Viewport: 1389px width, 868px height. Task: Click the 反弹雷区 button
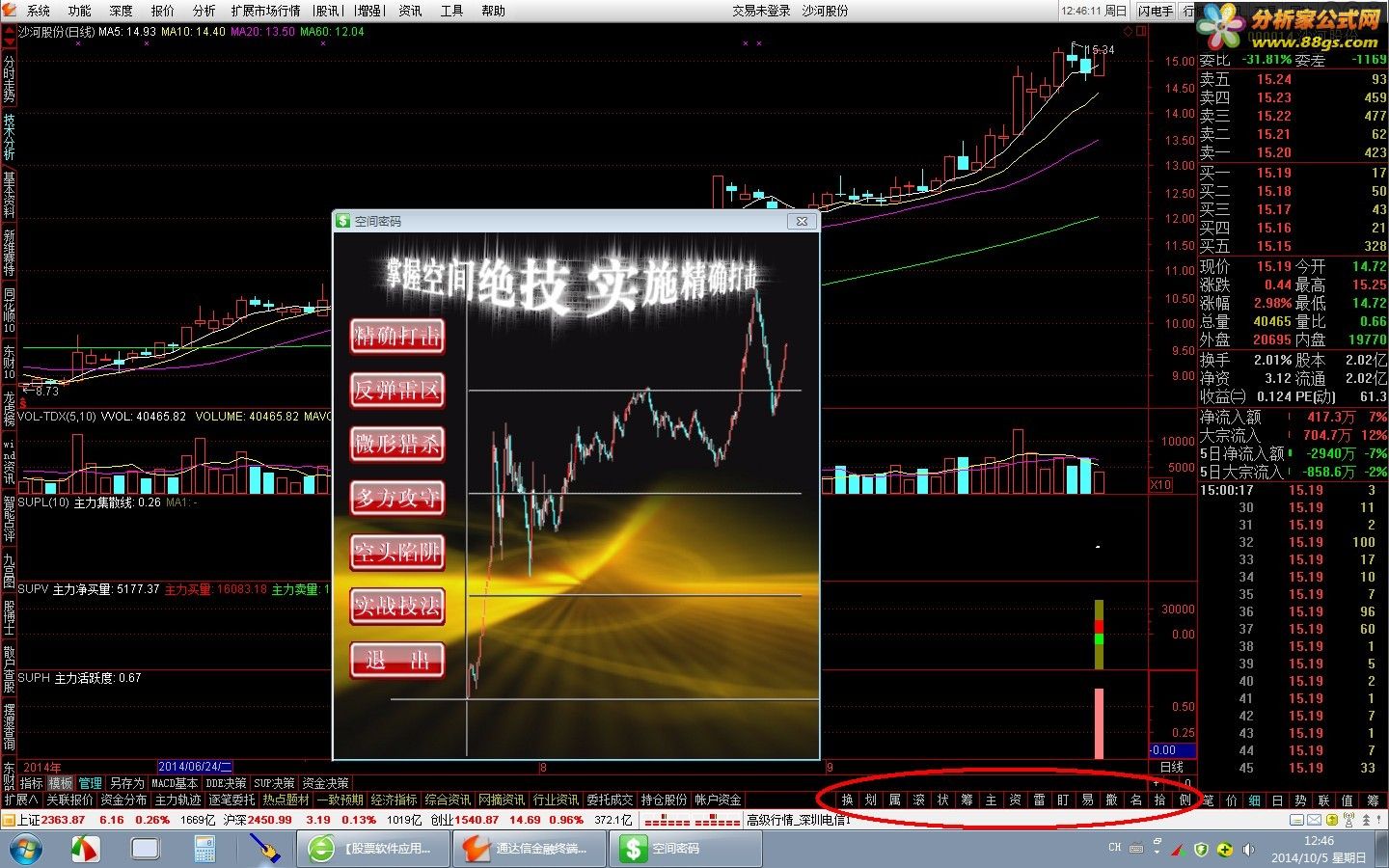(x=397, y=390)
